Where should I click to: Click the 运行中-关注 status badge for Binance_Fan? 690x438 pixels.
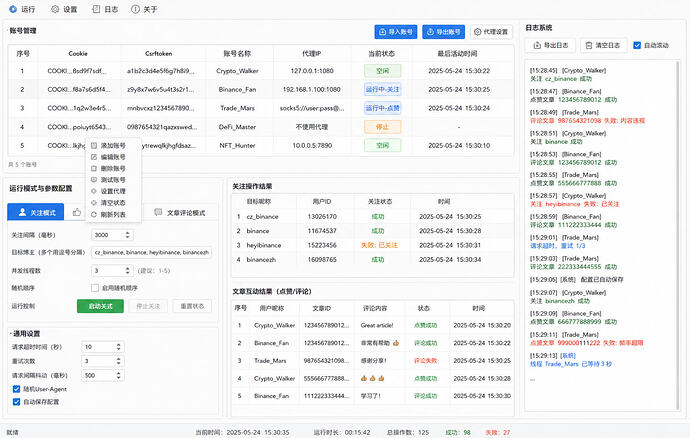pyautogui.click(x=382, y=89)
